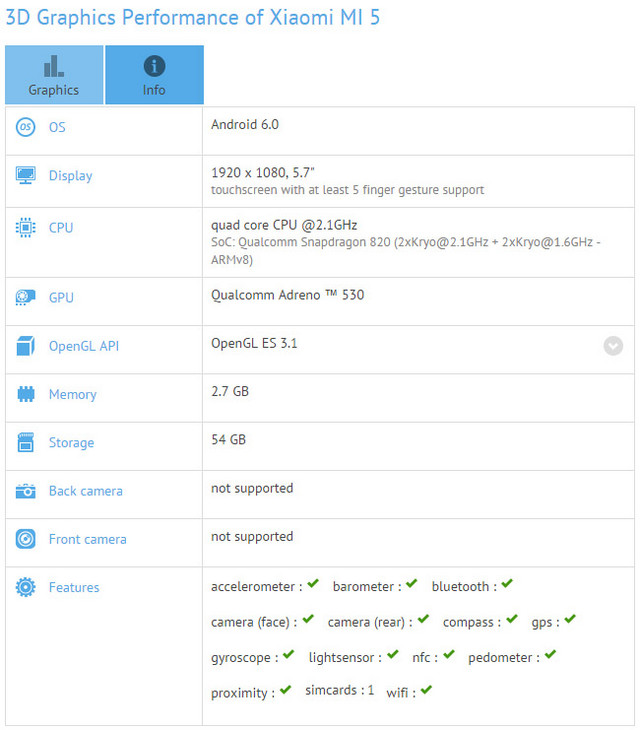Click the OpenGL API cube icon

coord(26,347)
